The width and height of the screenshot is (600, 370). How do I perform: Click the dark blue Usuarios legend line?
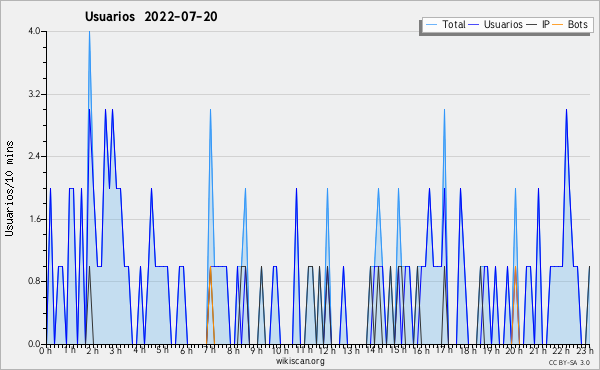coord(474,25)
